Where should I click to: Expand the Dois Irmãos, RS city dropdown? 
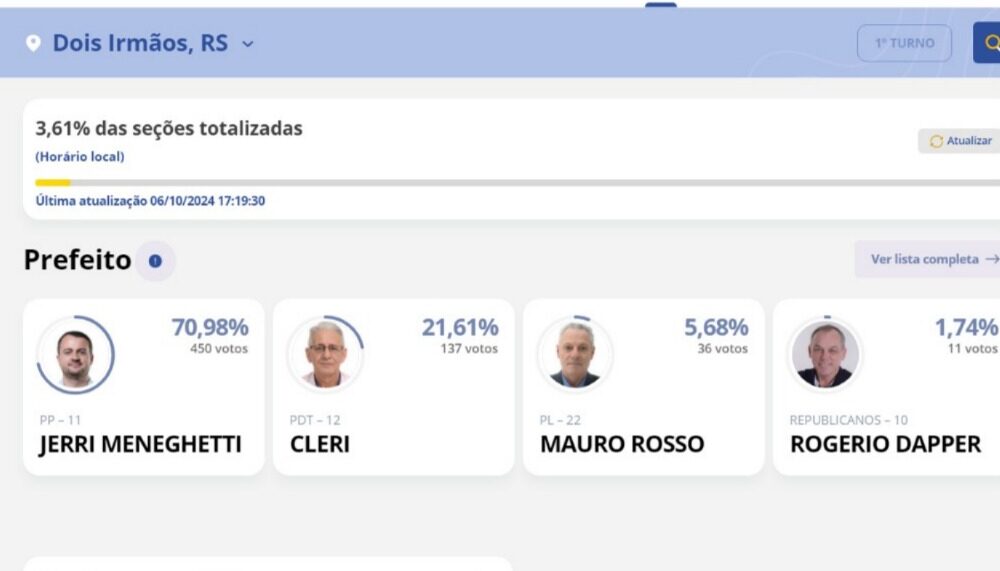[x=140, y=44]
